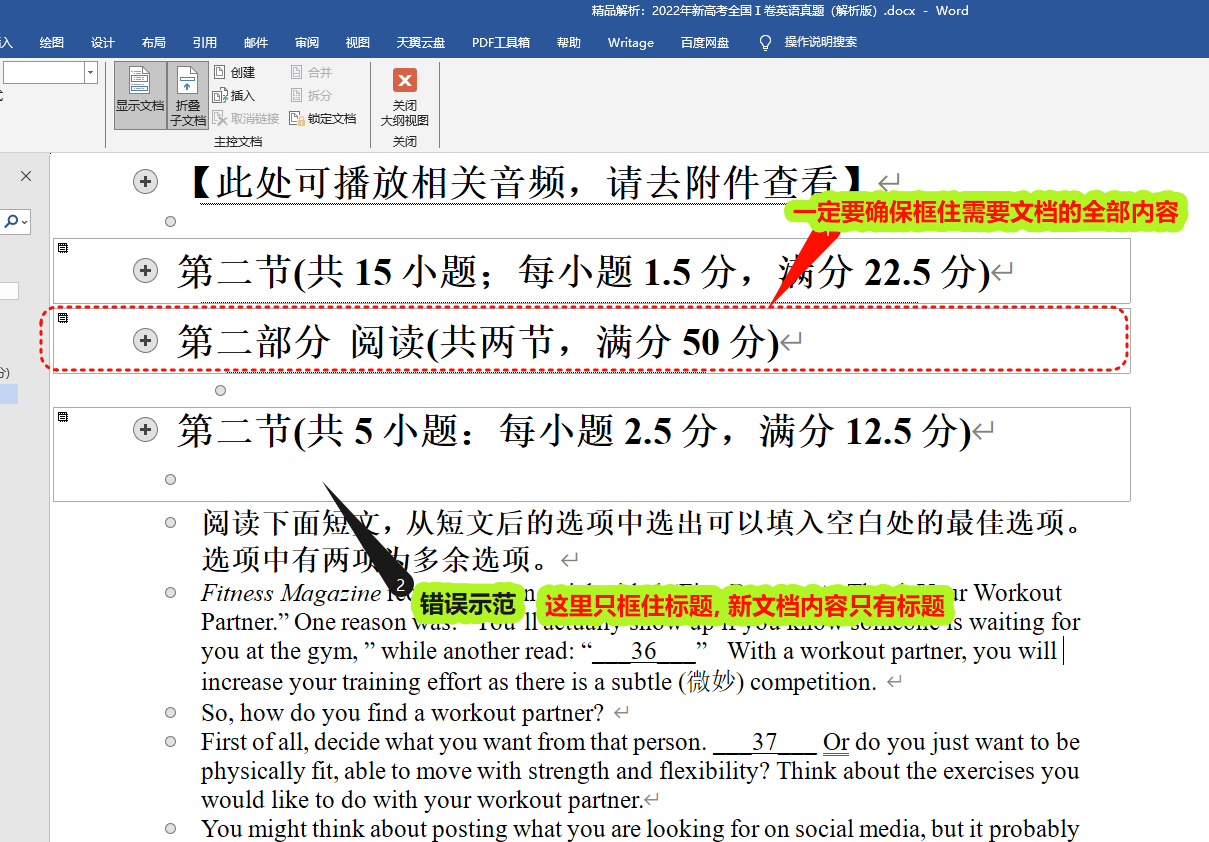Close the navigation pane with X

pyautogui.click(x=26, y=176)
